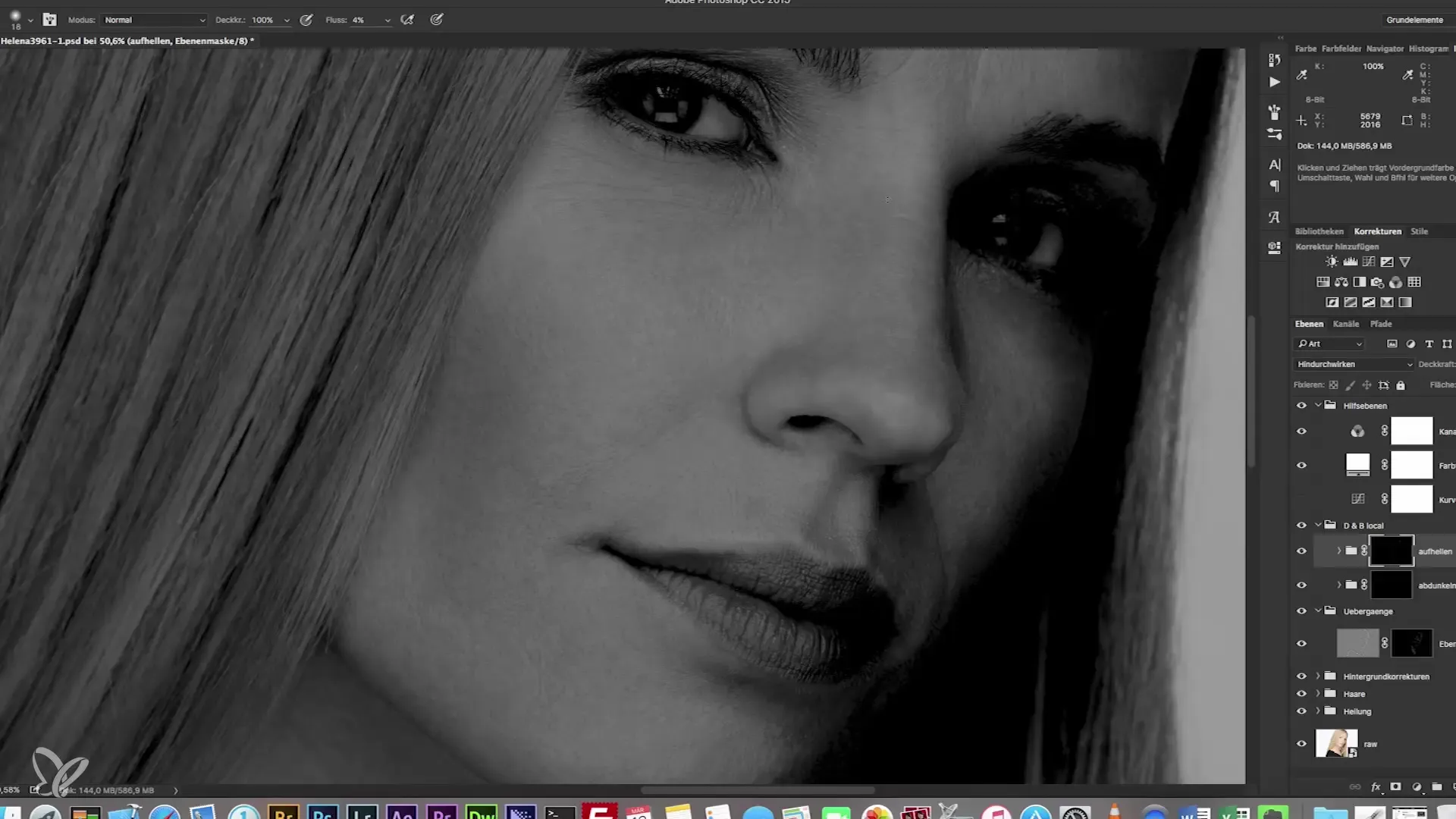This screenshot has width=1456, height=819.
Task: Add a Brightness/Contrast adjustment
Action: (1332, 262)
